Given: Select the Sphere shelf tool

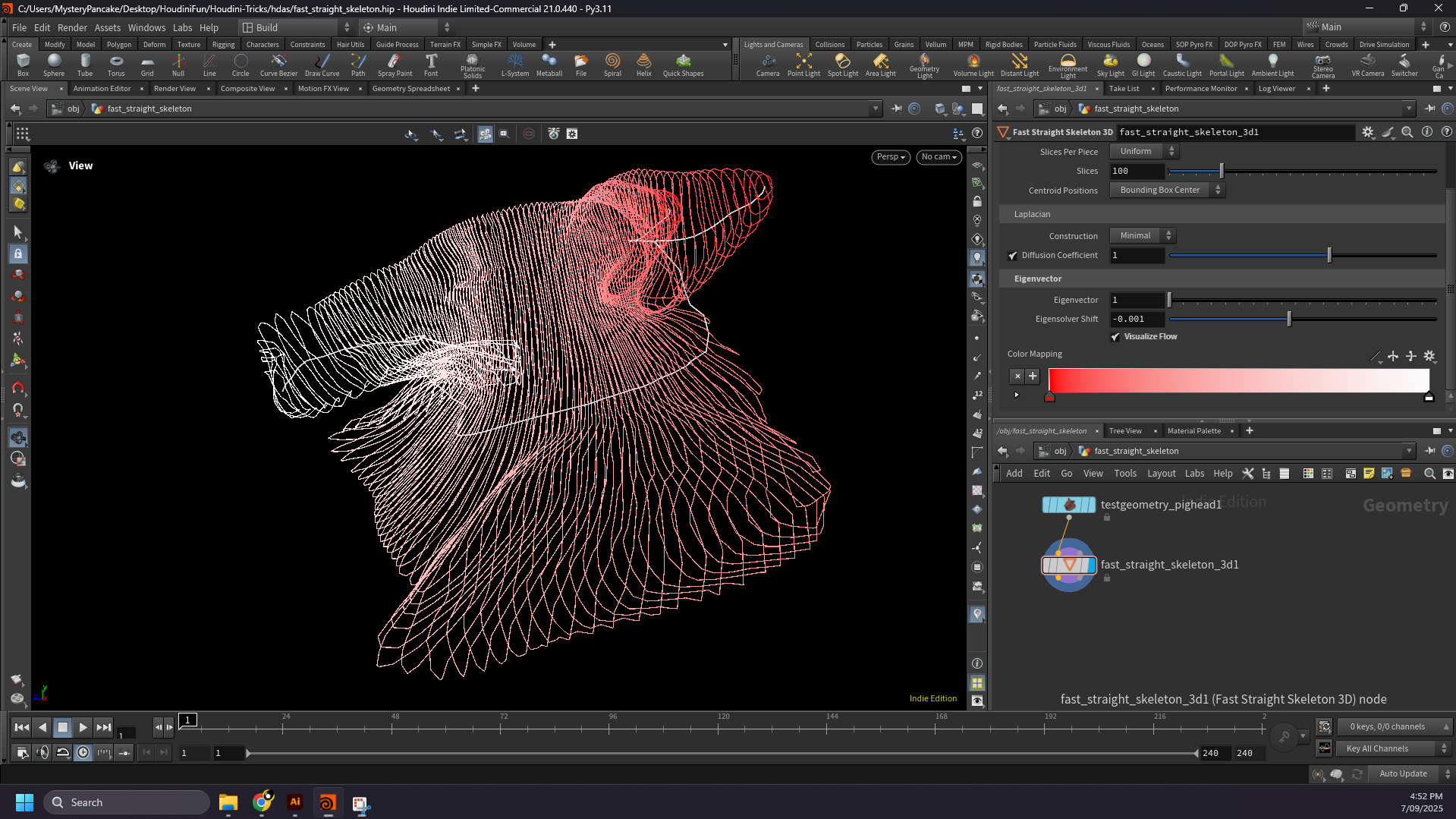Looking at the screenshot, I should pos(53,65).
